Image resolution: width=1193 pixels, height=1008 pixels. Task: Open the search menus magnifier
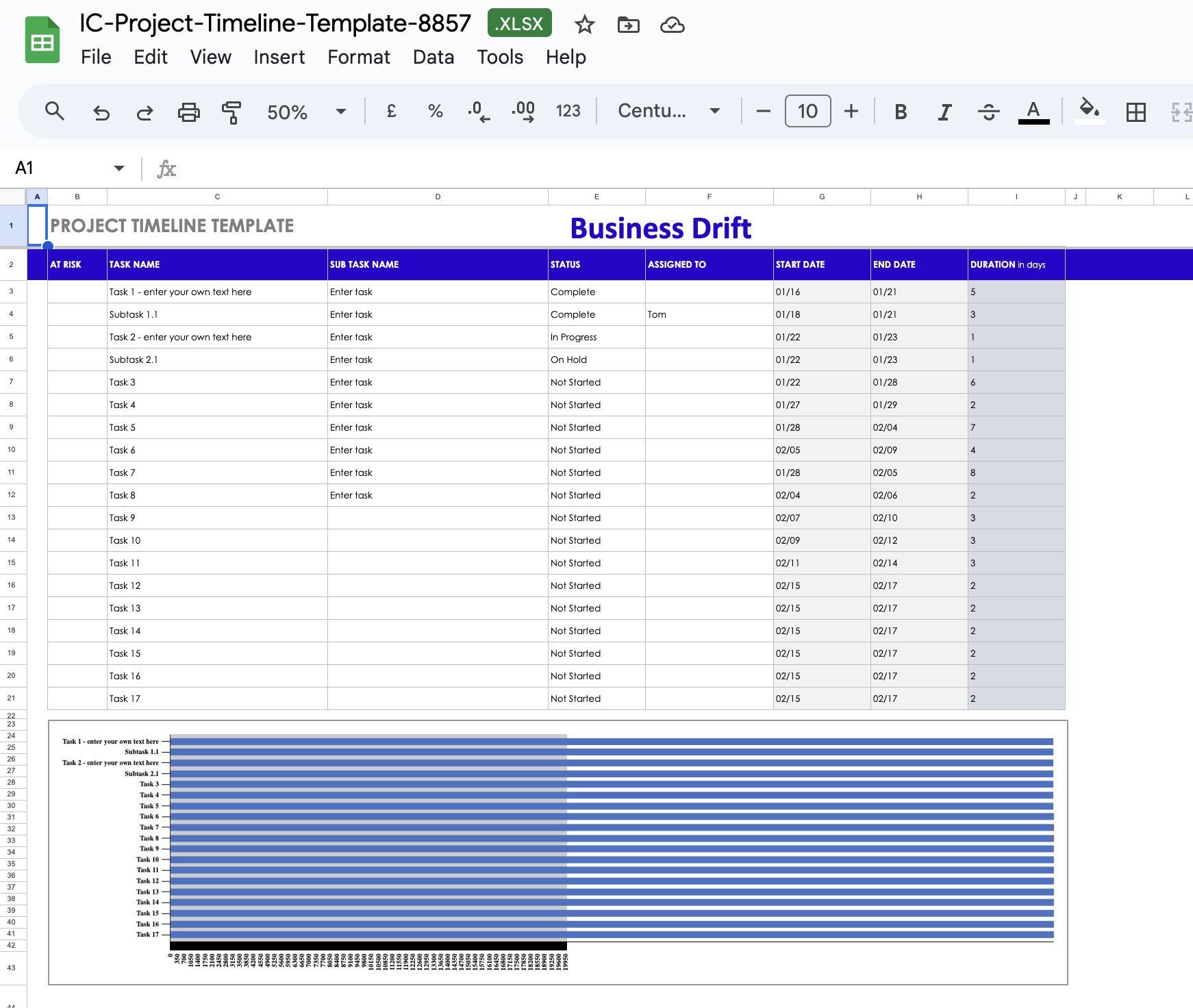pyautogui.click(x=55, y=111)
